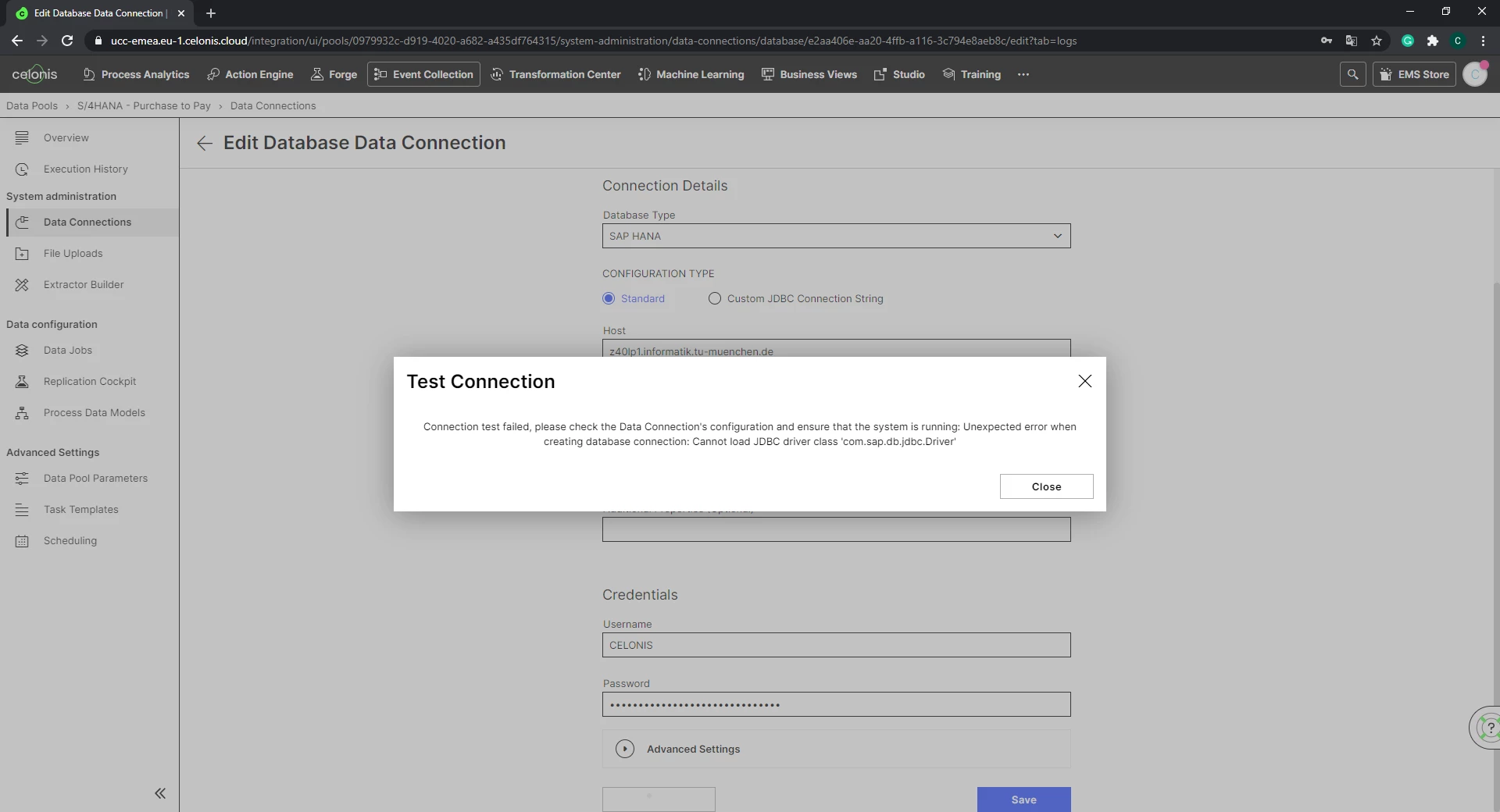The width and height of the screenshot is (1500, 812).
Task: Choose Custom JDBC Connection String option
Action: tap(715, 298)
